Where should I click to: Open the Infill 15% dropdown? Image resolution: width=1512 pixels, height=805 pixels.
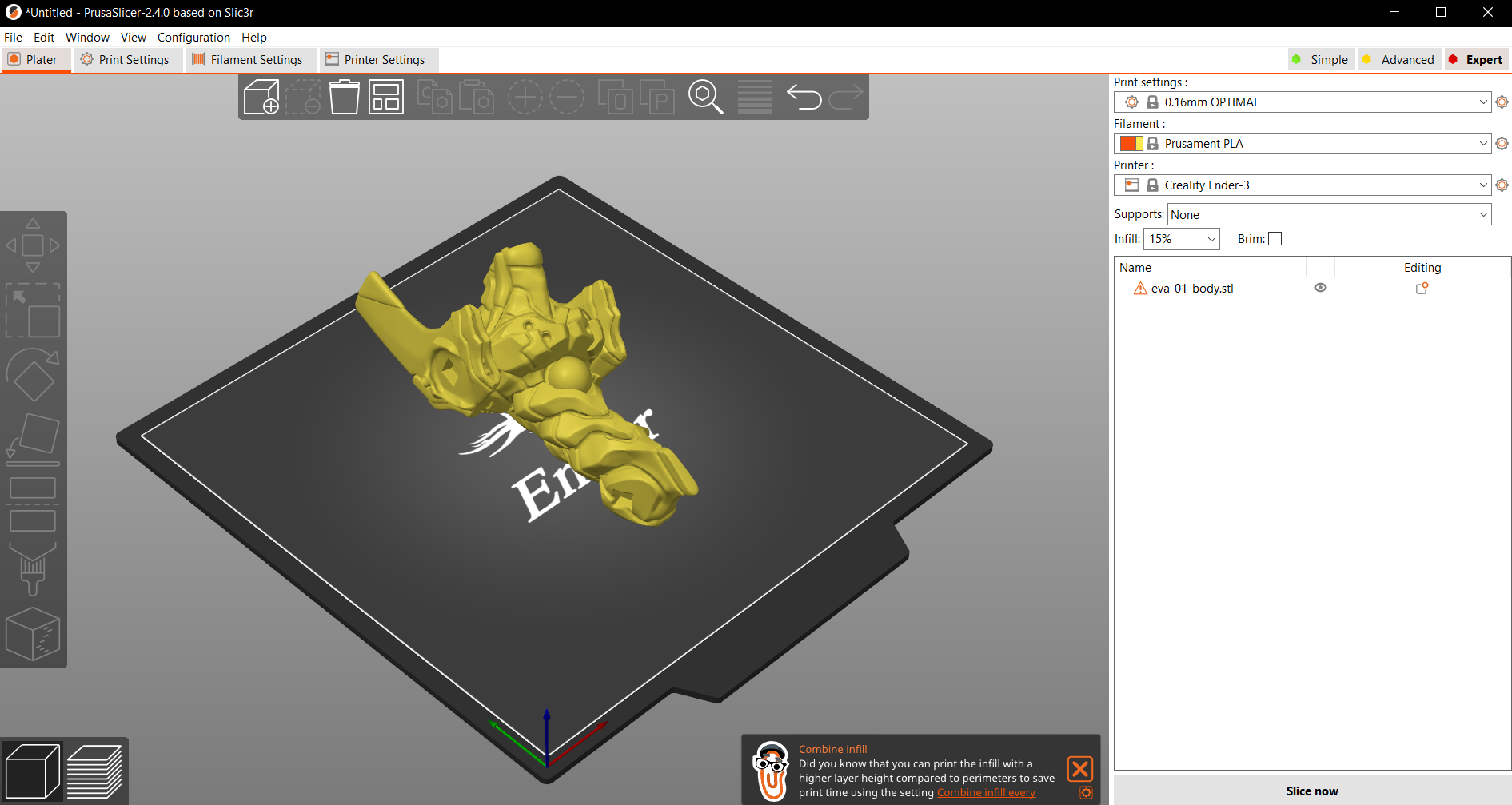1182,239
